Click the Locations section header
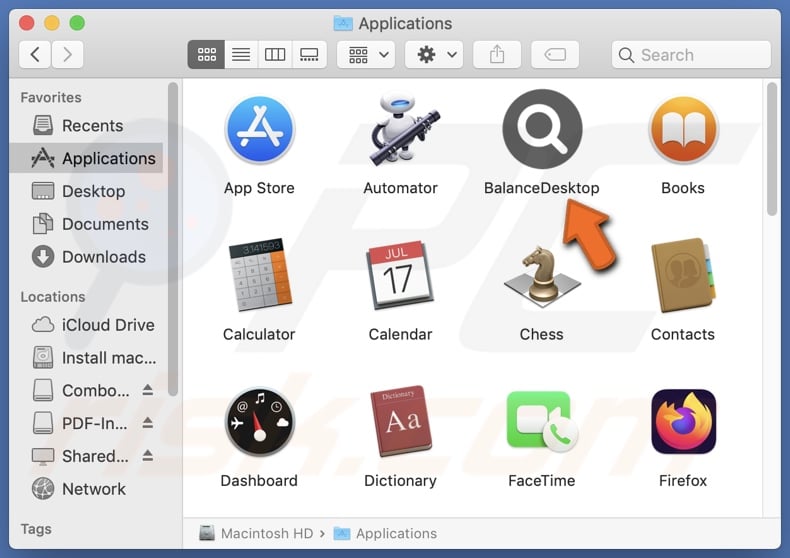 [53, 297]
